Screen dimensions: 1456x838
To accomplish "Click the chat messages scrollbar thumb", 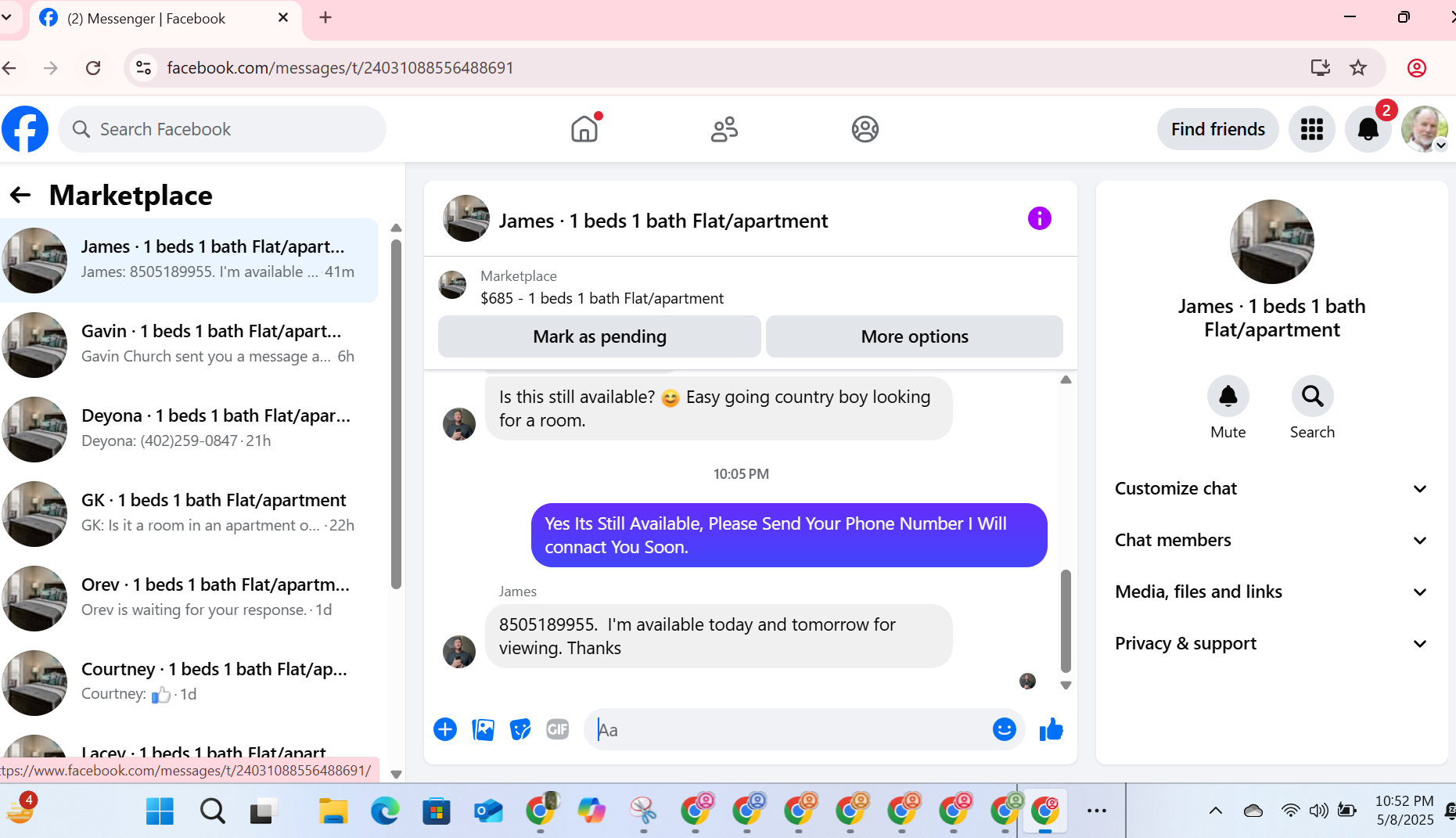I will [1066, 621].
